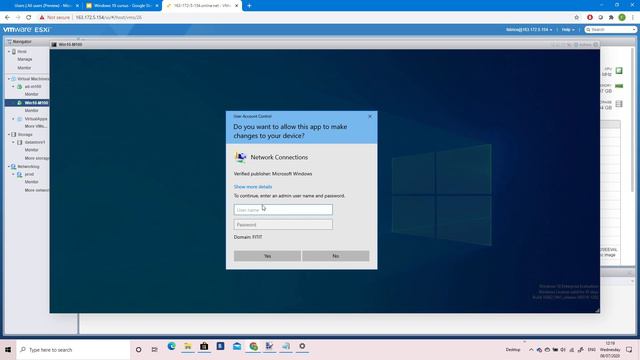The width and height of the screenshot is (640, 360).
Task: Click the Network Connections app icon
Action: tap(240, 157)
